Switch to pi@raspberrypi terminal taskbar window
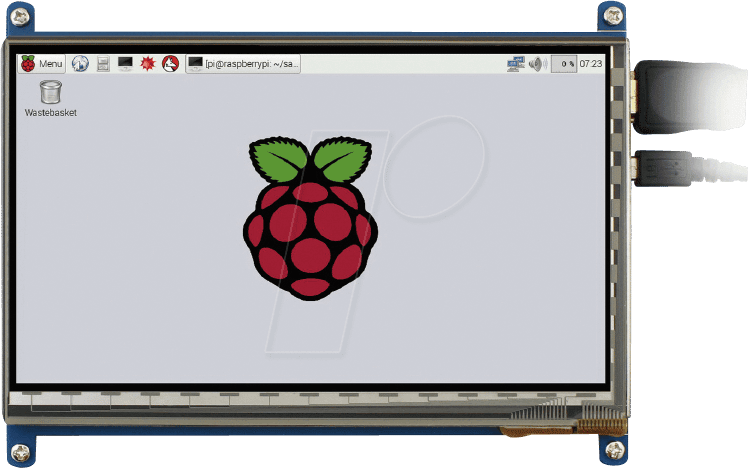The width and height of the screenshot is (748, 468). [243, 63]
